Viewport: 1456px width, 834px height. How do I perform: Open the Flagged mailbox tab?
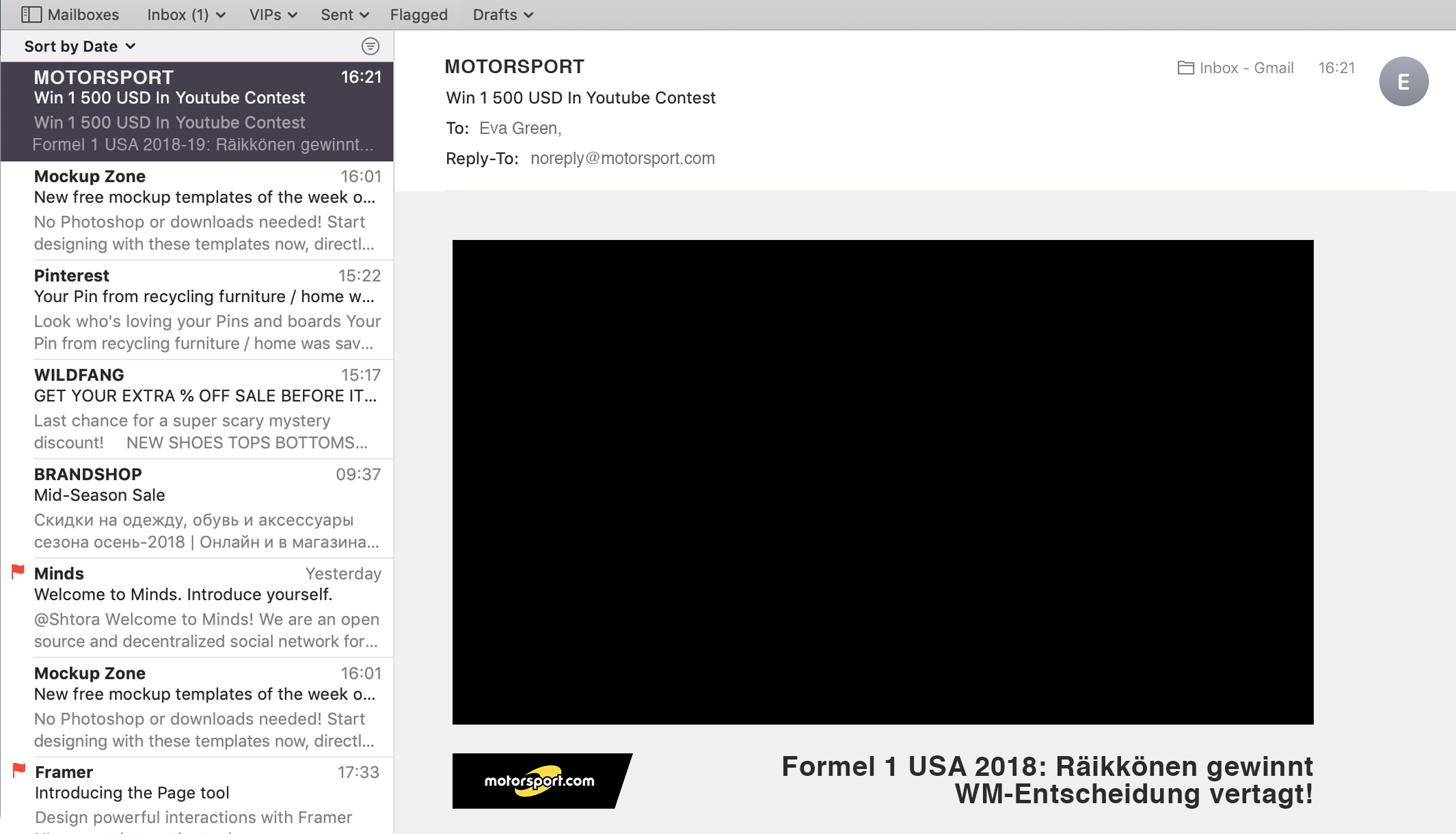(418, 14)
